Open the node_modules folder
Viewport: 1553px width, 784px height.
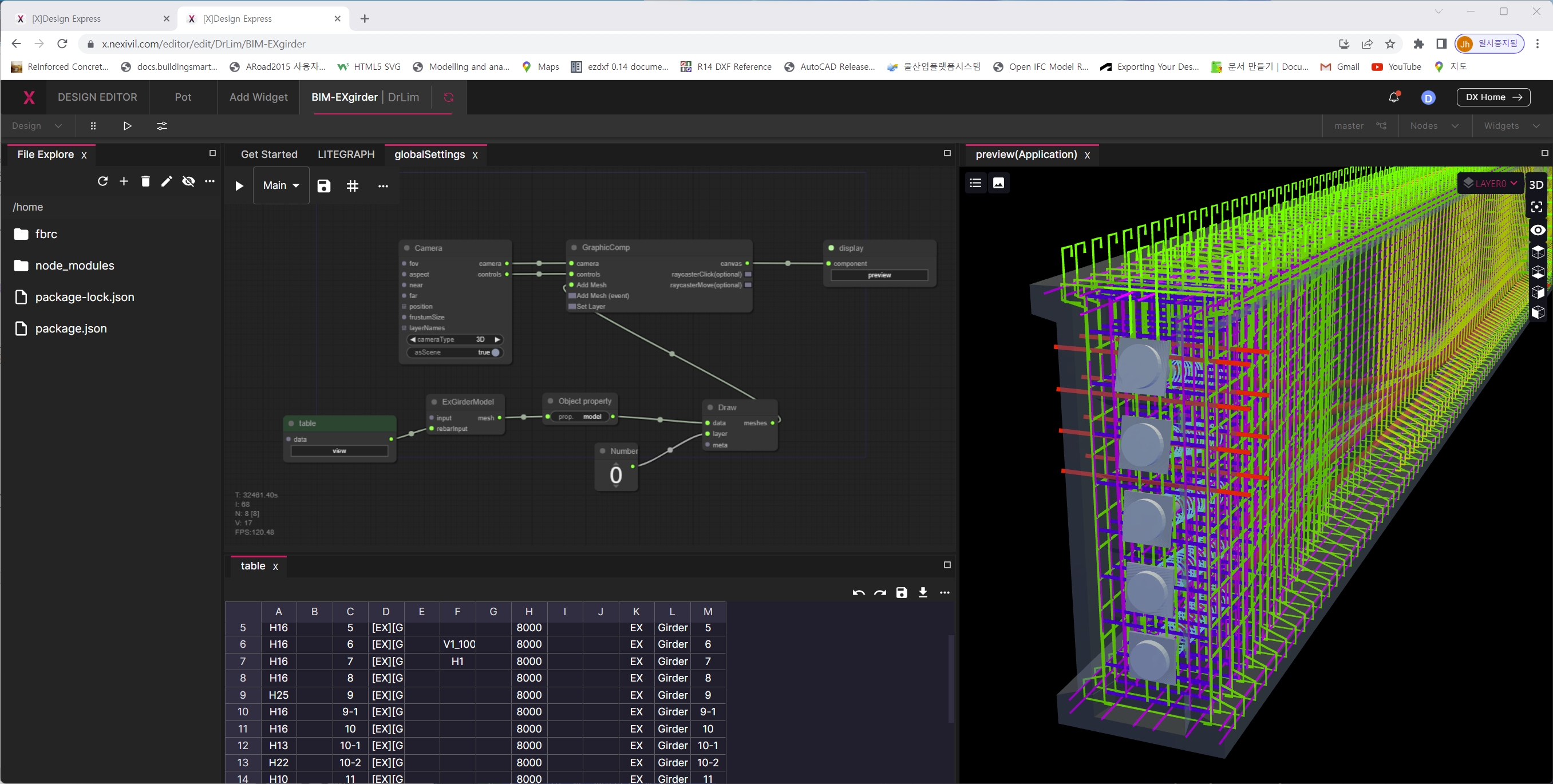click(x=64, y=265)
